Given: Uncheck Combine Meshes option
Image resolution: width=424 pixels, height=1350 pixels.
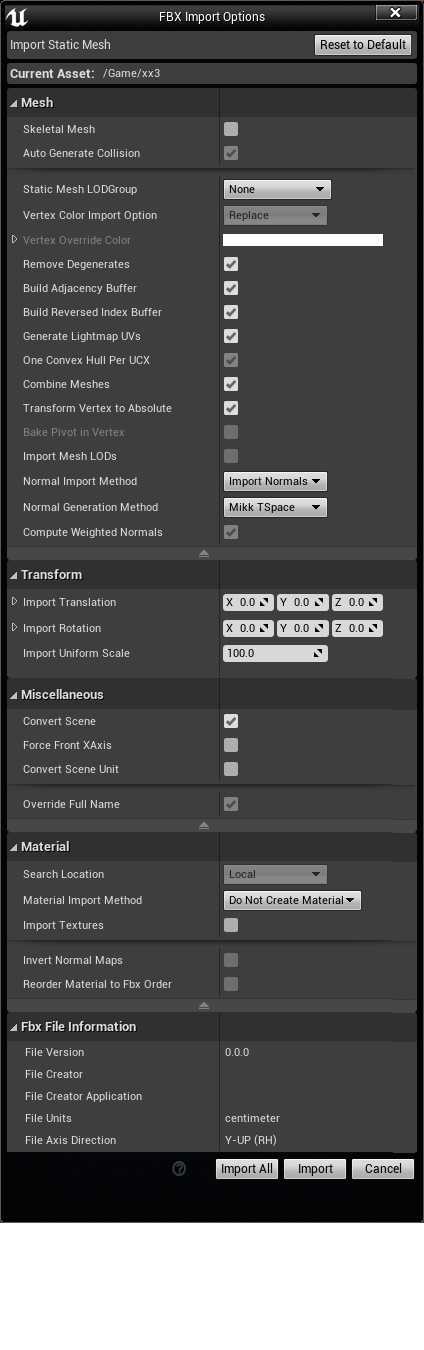Looking at the screenshot, I should coord(231,384).
